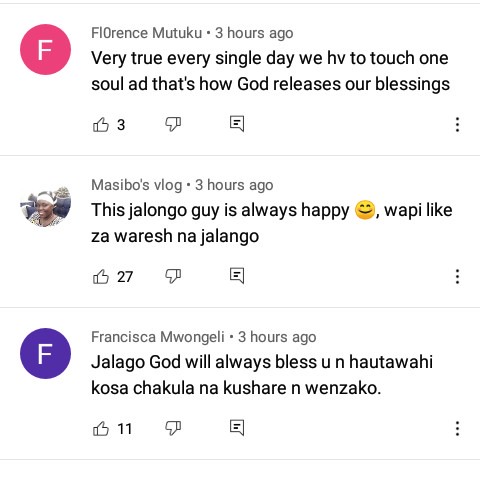Like Masibo's vlog comment
This screenshot has width=480, height=480.
[x=101, y=277]
